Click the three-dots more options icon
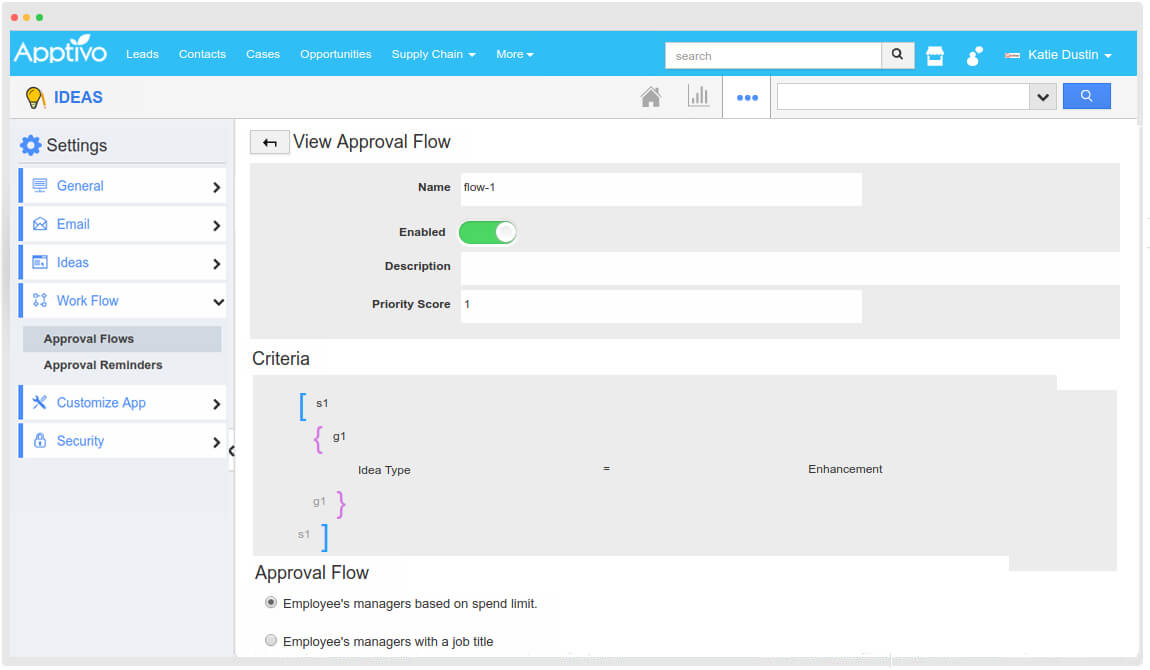Screen dimensions: 1150x670 746,96
